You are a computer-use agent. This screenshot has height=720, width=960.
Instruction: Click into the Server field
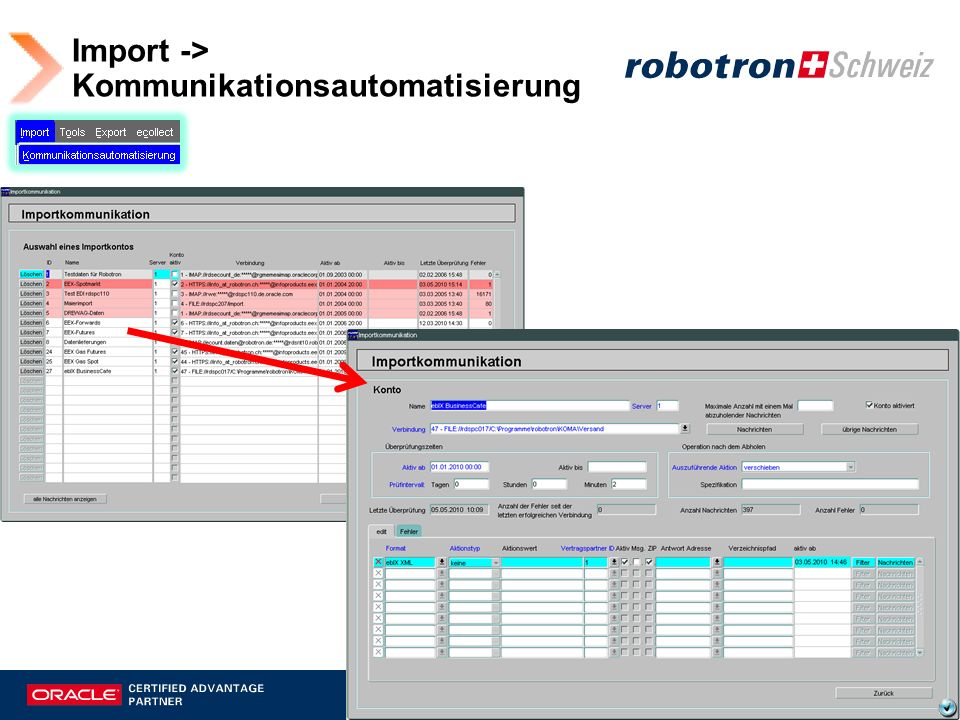[667, 405]
